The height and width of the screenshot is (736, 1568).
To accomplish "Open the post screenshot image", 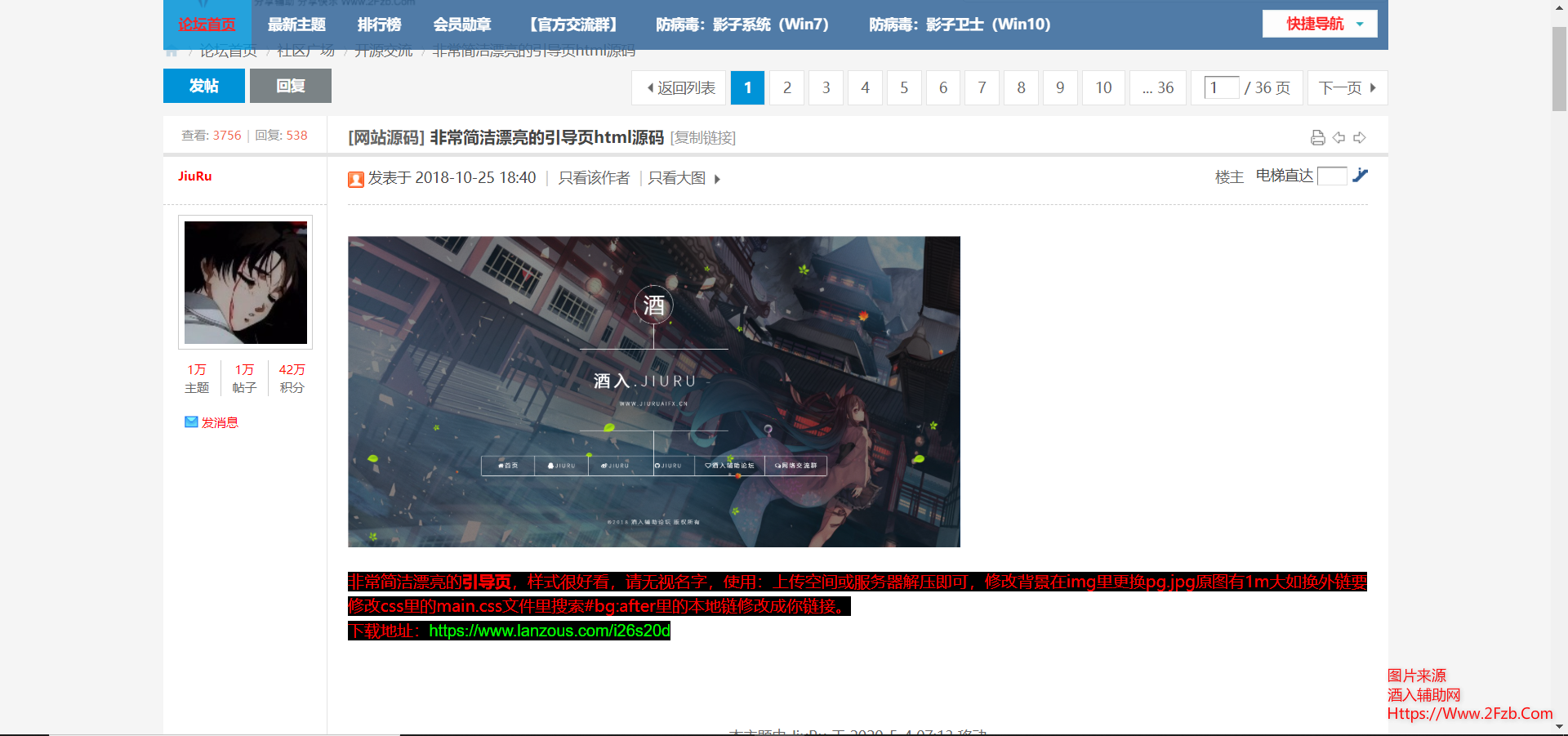I will point(654,392).
